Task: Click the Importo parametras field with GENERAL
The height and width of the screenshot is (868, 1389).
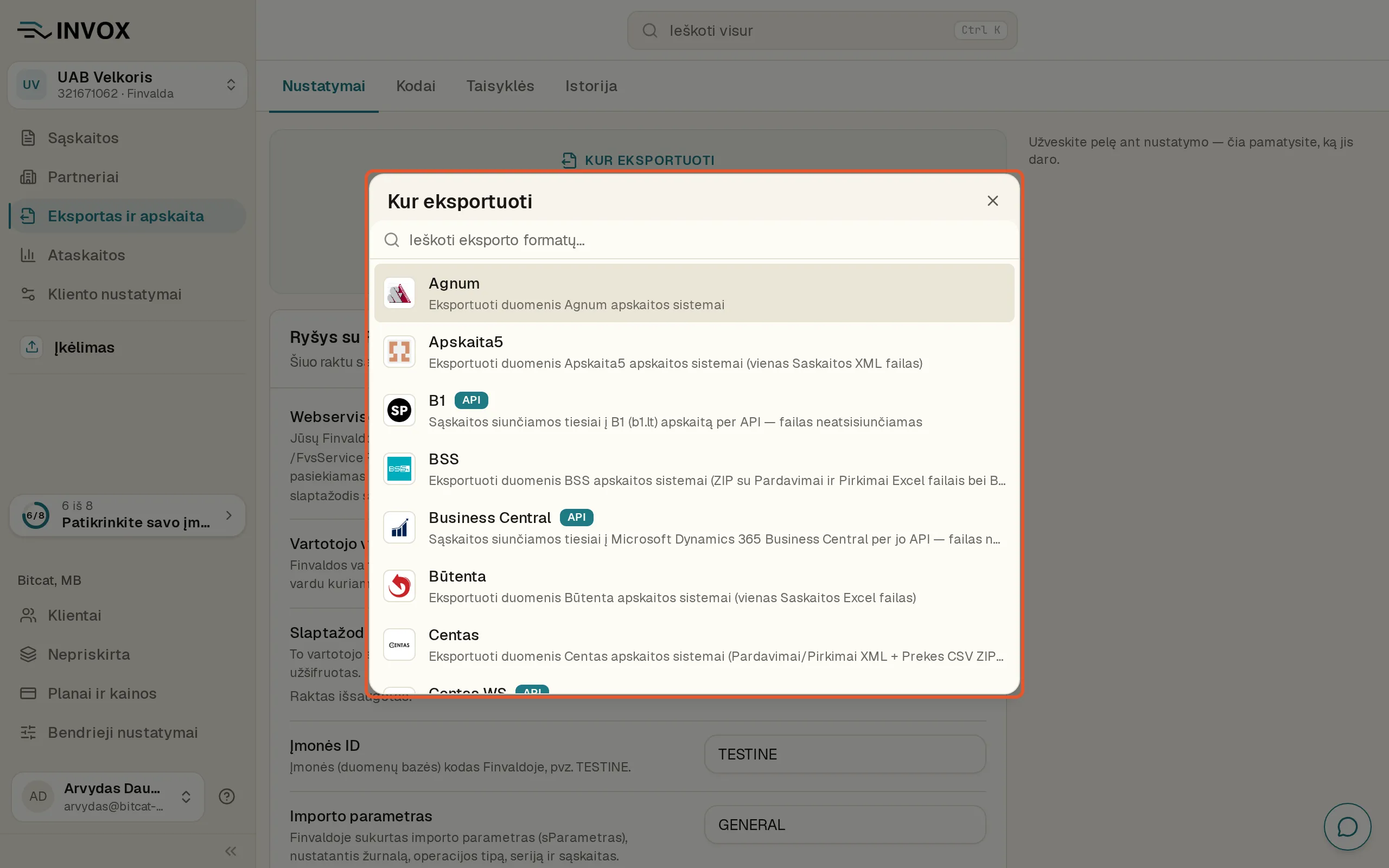Action: click(845, 825)
